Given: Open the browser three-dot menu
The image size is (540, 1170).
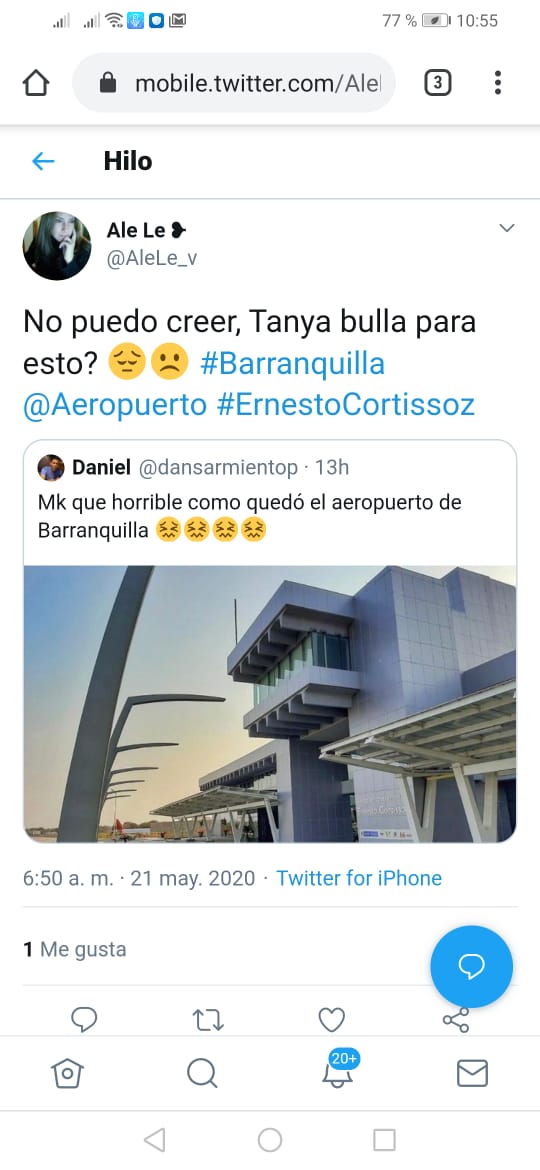Looking at the screenshot, I should [497, 83].
